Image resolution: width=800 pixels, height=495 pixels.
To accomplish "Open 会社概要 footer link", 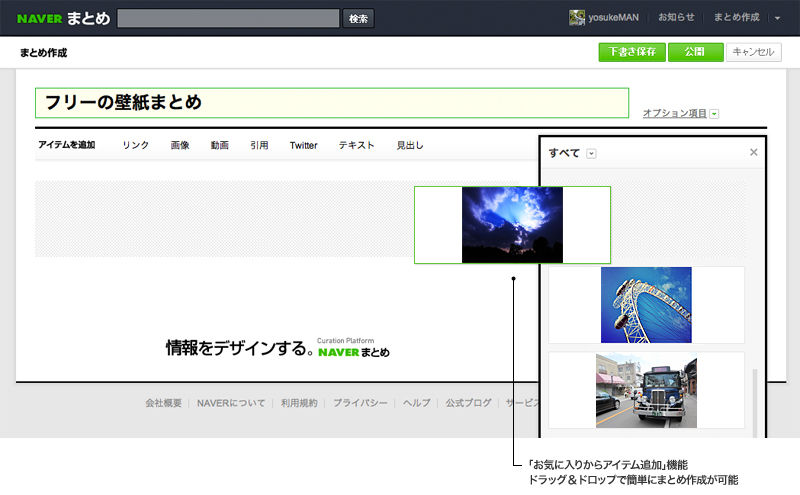I will 163,403.
